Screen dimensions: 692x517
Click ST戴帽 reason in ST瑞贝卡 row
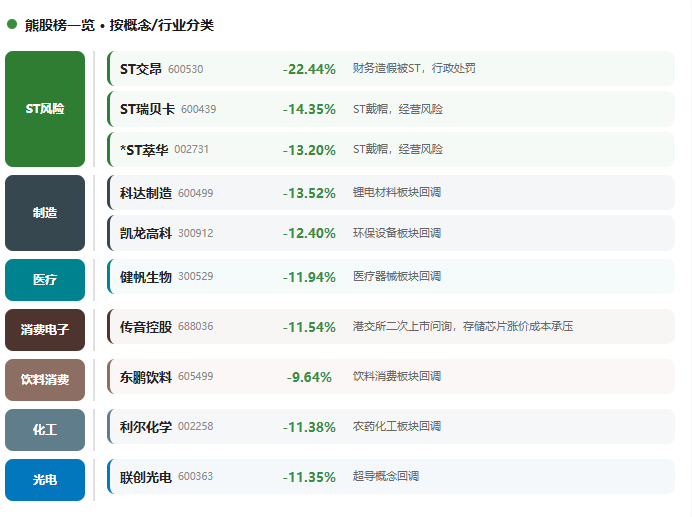pos(398,109)
